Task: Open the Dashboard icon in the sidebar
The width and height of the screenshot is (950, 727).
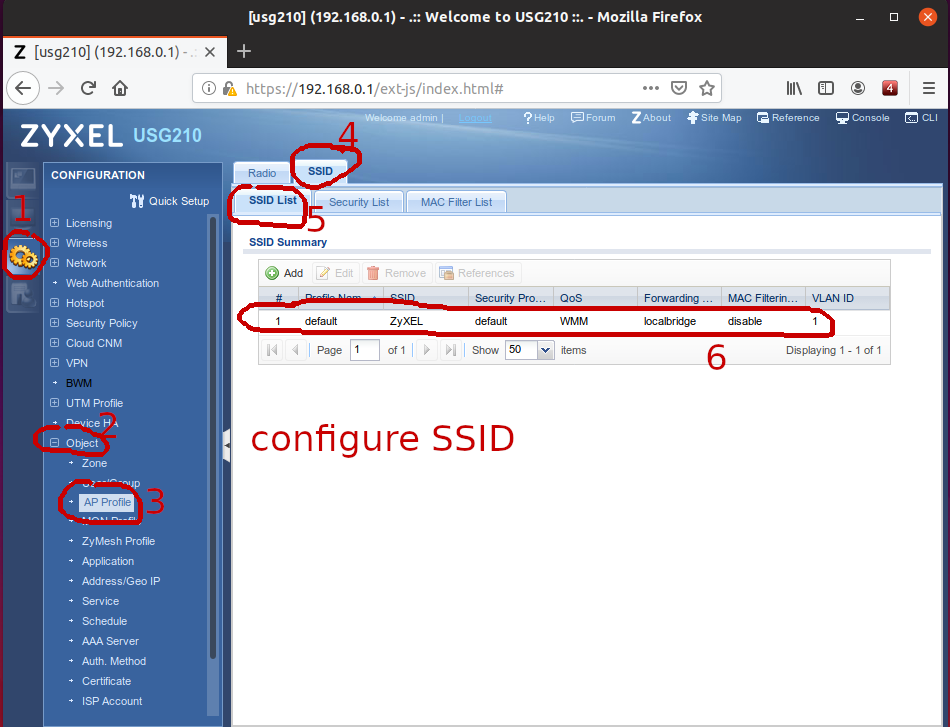Action: [23, 179]
